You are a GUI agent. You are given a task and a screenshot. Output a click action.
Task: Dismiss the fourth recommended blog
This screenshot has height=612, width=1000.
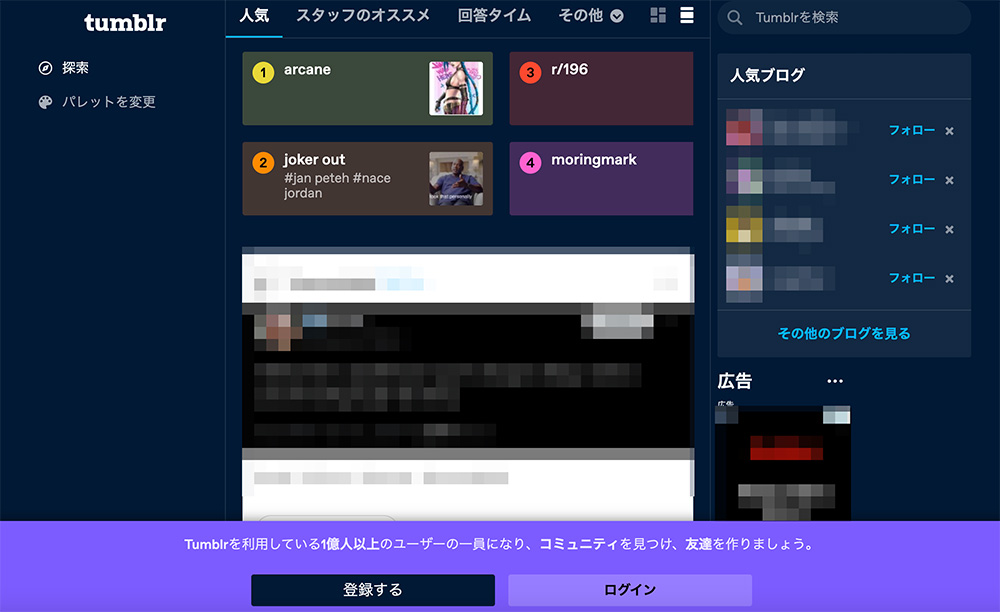point(950,279)
